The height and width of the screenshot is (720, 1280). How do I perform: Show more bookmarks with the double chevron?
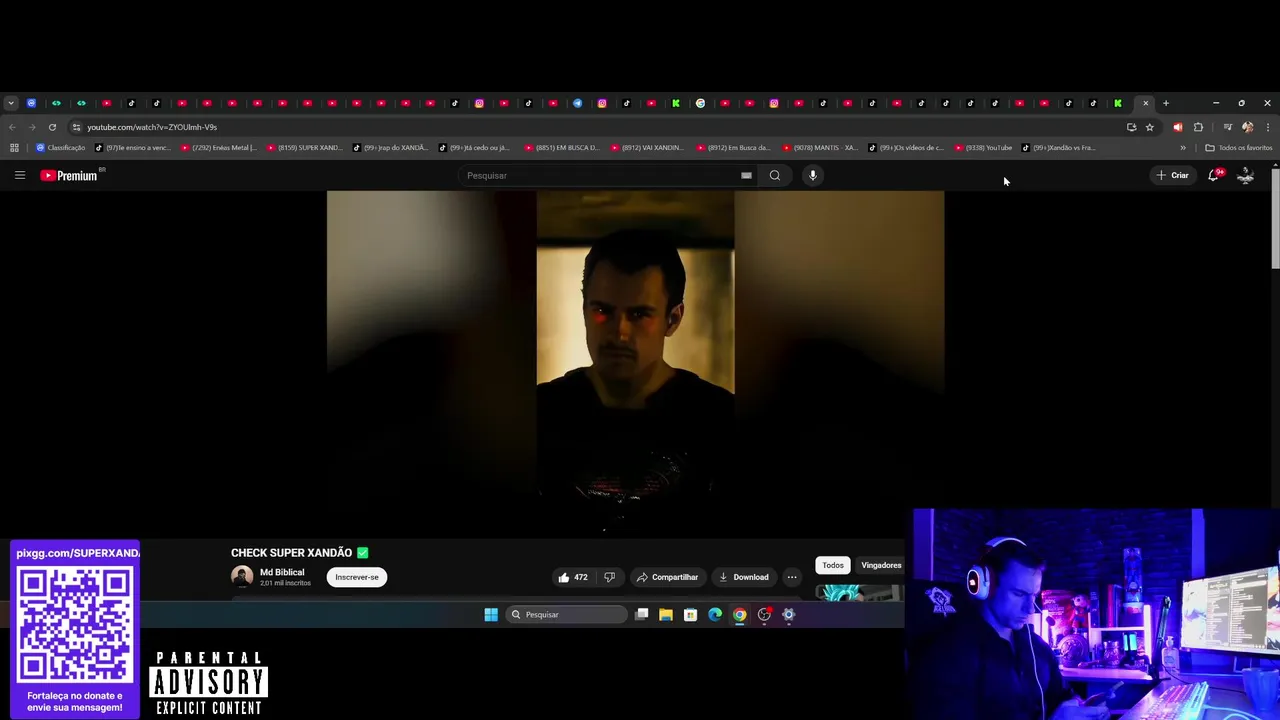(1183, 148)
